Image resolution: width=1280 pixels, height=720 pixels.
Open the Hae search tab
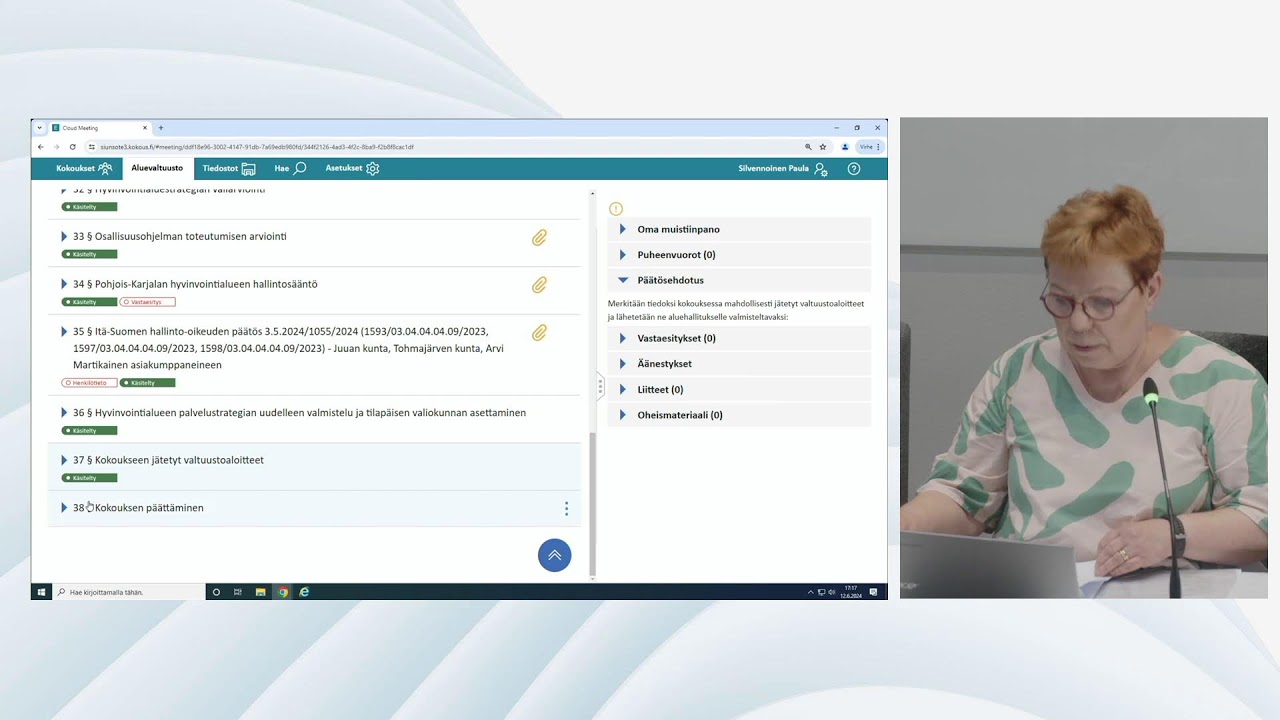point(290,169)
